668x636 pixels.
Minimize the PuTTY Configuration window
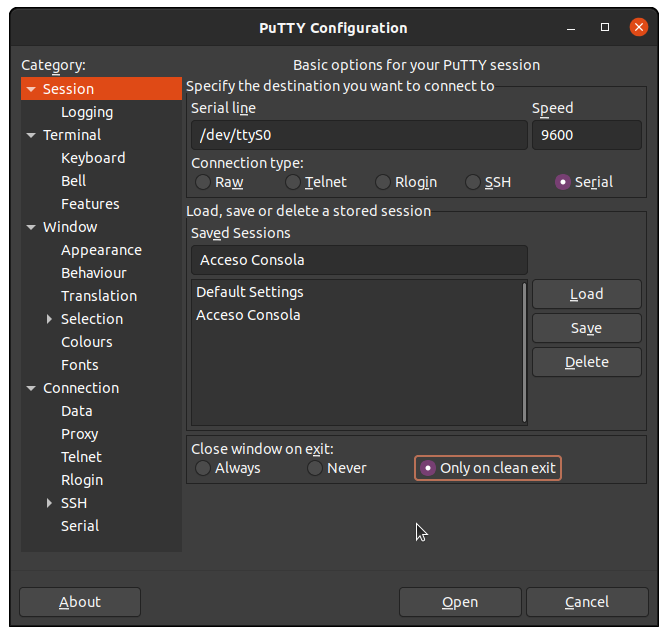(571, 28)
